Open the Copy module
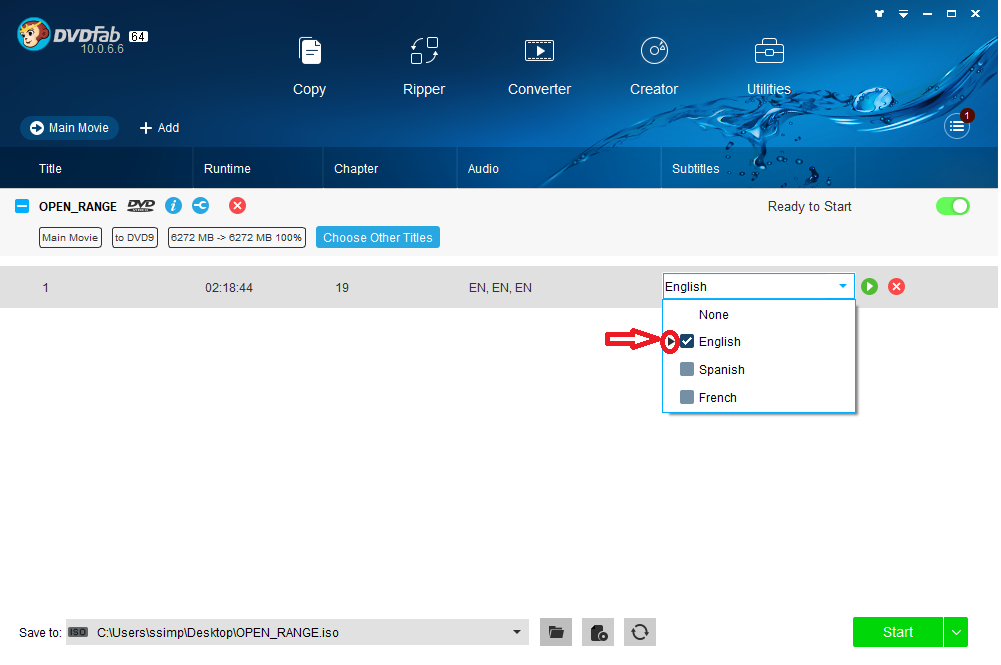The height and width of the screenshot is (665, 1001). pyautogui.click(x=310, y=66)
